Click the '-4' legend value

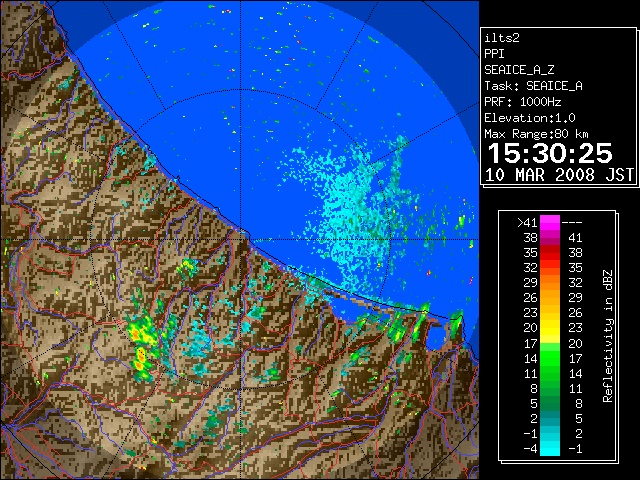coord(530,448)
